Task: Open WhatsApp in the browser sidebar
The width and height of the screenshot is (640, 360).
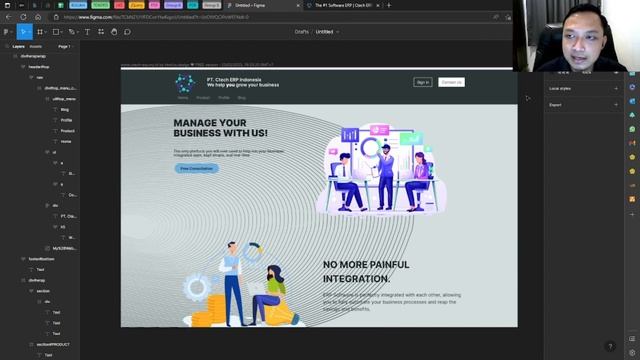Action: (632, 129)
